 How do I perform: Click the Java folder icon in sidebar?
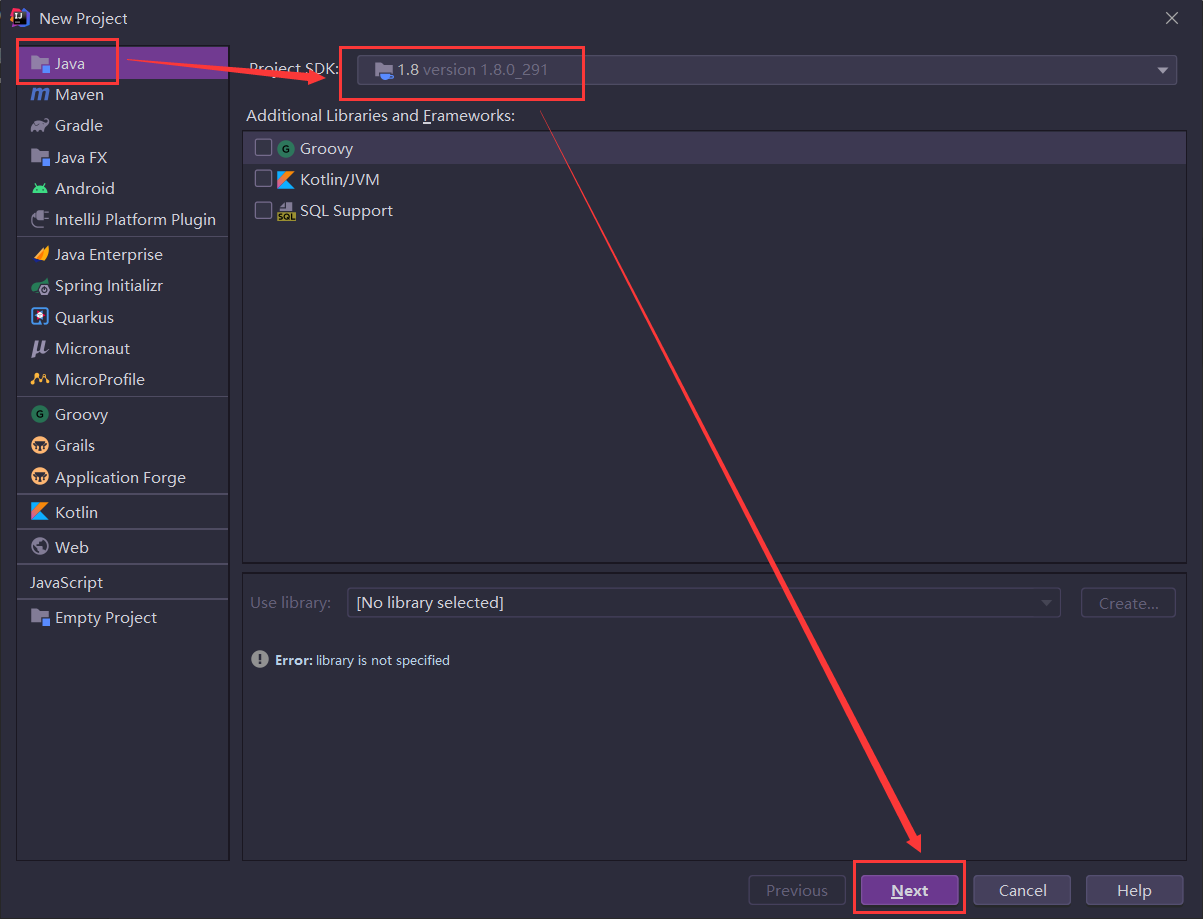pos(40,64)
